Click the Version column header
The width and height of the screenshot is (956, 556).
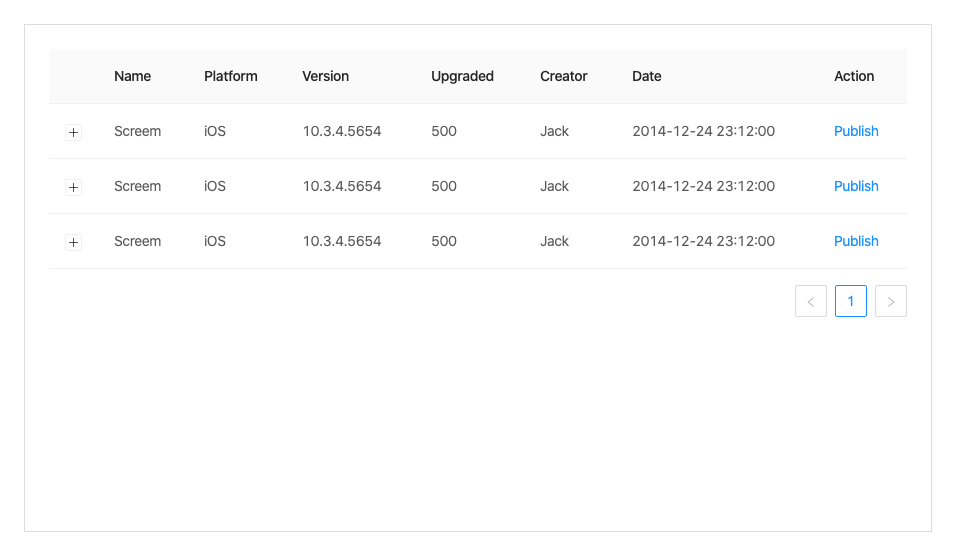tap(326, 76)
